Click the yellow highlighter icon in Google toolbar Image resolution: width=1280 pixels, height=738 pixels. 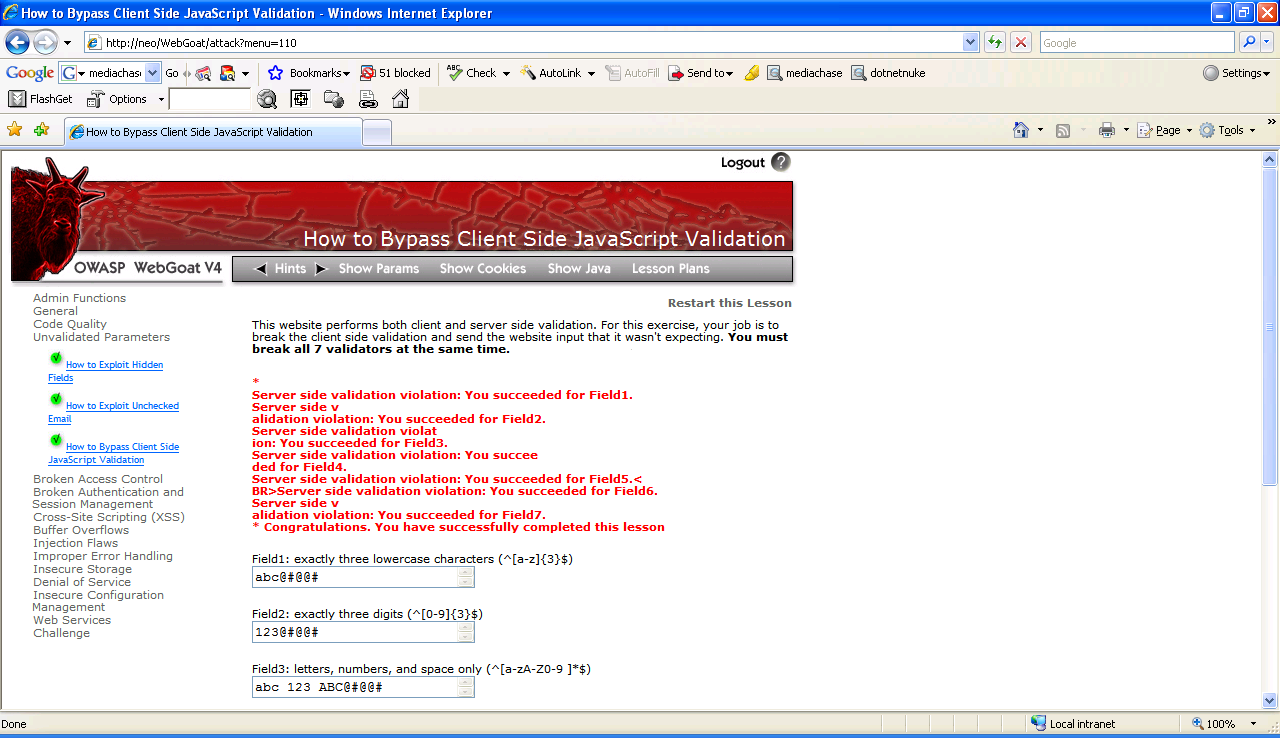click(x=752, y=73)
